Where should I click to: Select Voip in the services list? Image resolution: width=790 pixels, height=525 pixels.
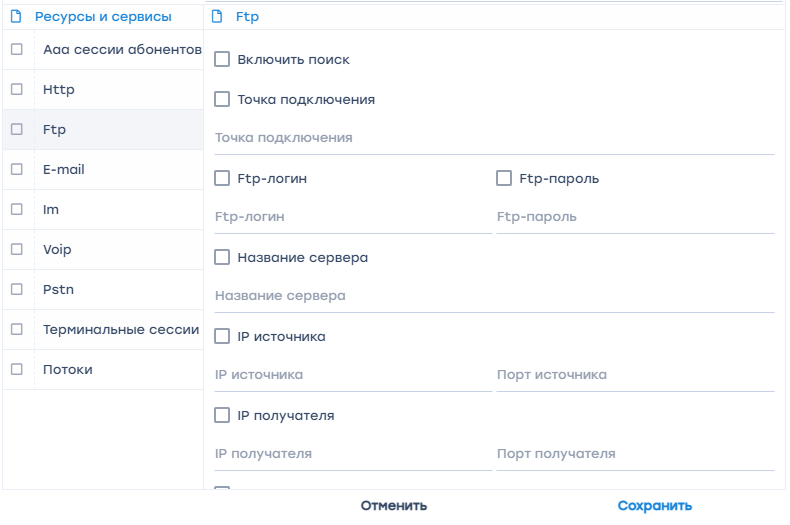pyautogui.click(x=57, y=250)
